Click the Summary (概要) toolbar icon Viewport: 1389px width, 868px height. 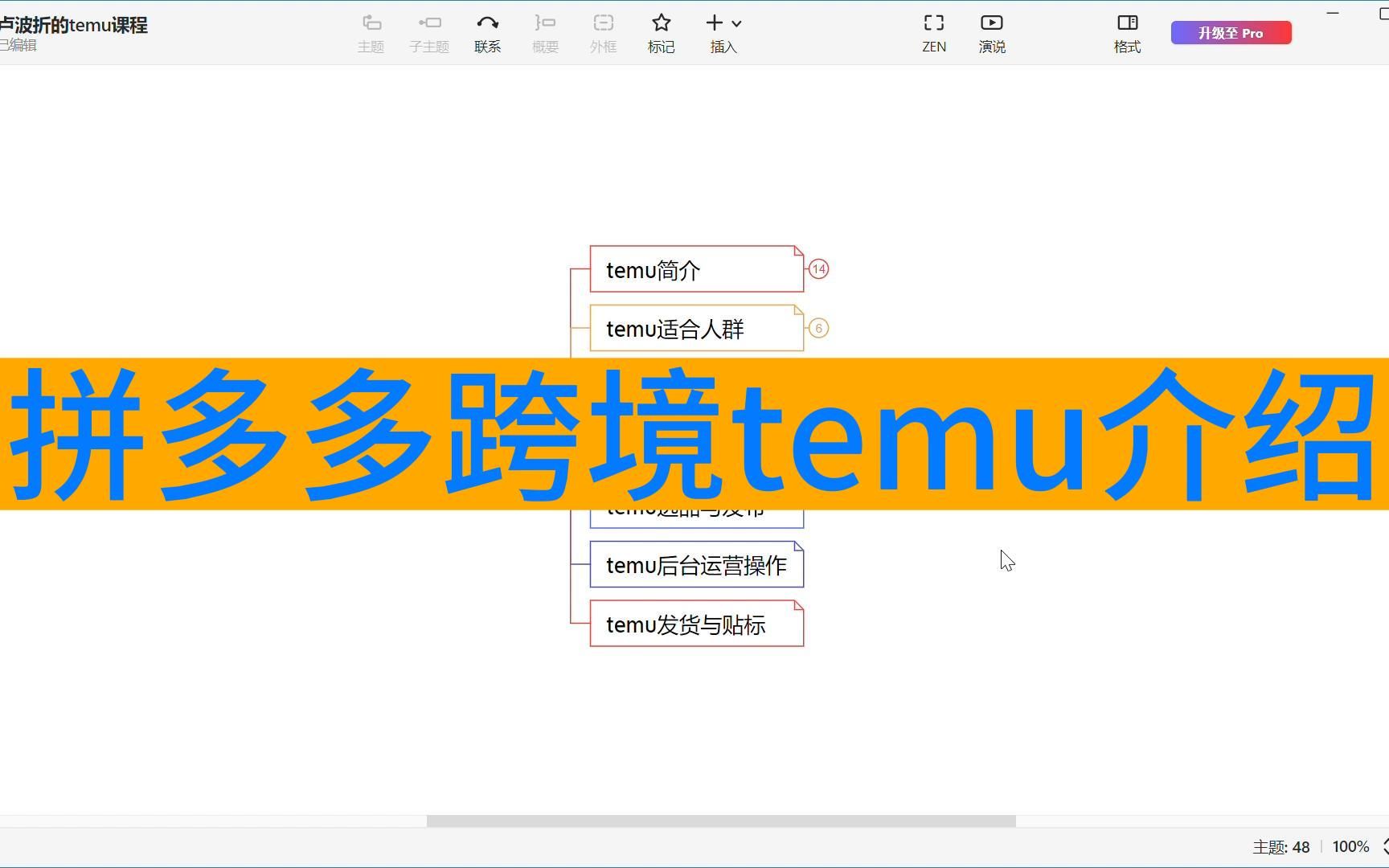click(x=545, y=34)
